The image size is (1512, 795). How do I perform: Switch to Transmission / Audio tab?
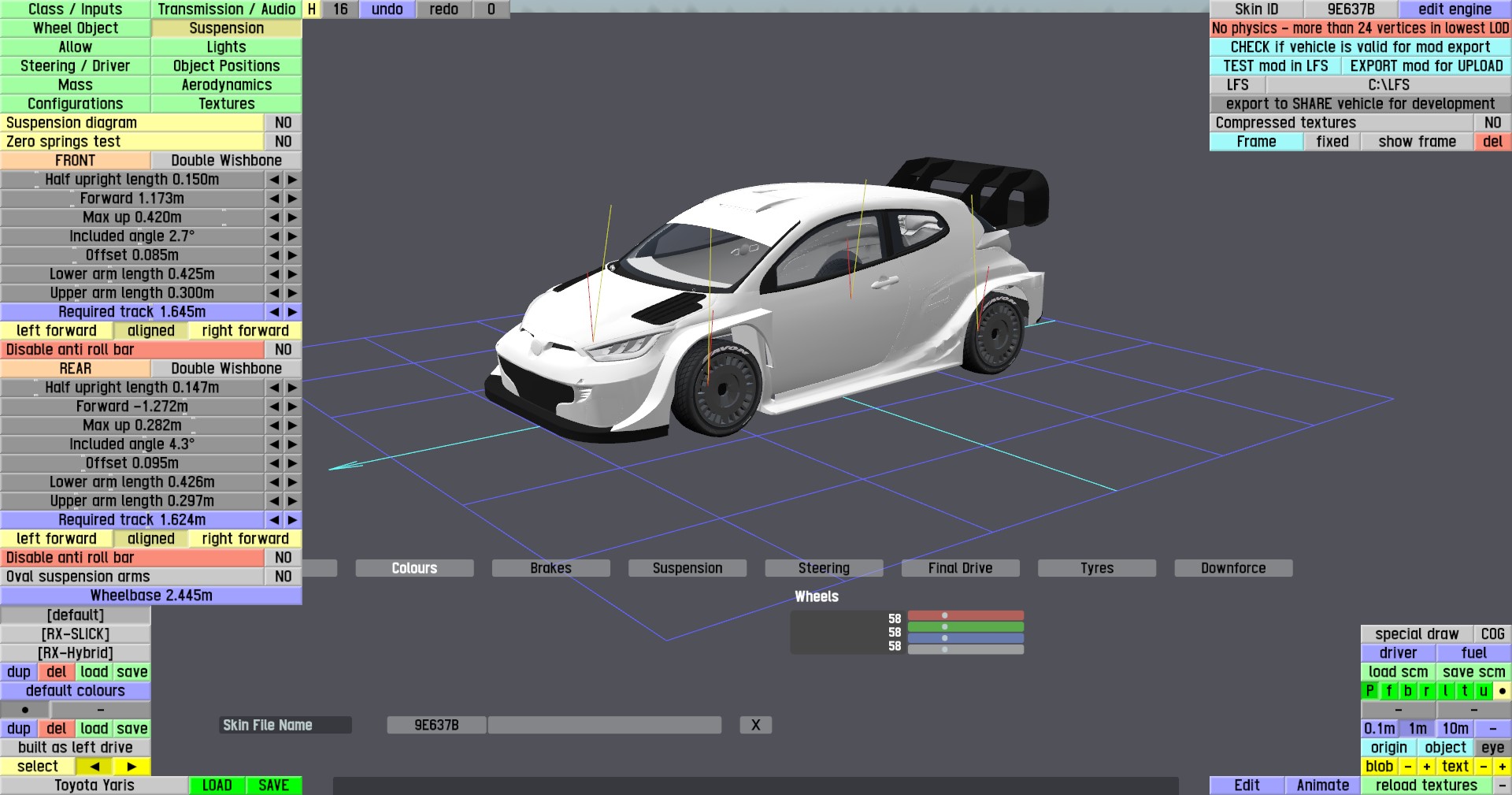[x=226, y=9]
